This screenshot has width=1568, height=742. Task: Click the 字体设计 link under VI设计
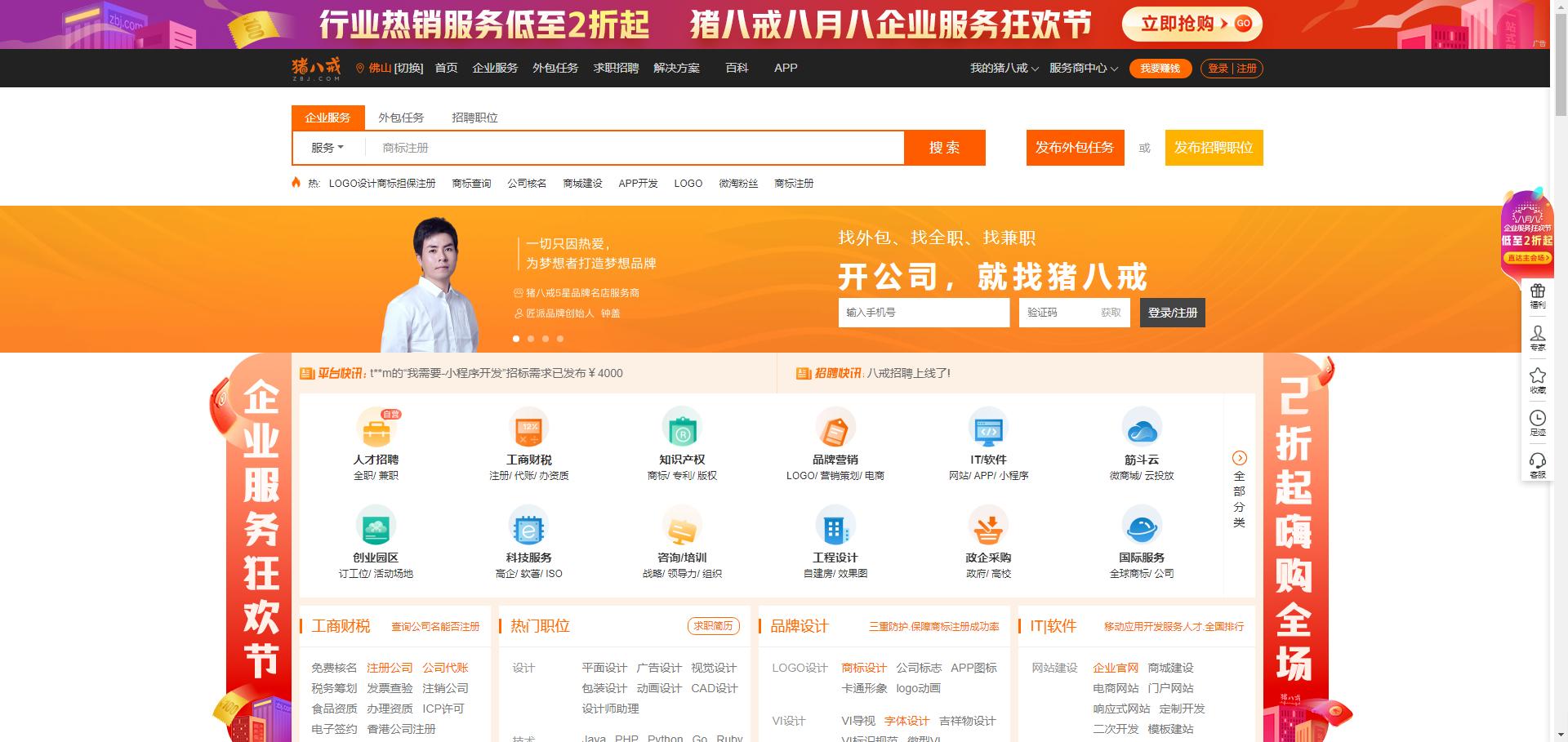[x=906, y=721]
